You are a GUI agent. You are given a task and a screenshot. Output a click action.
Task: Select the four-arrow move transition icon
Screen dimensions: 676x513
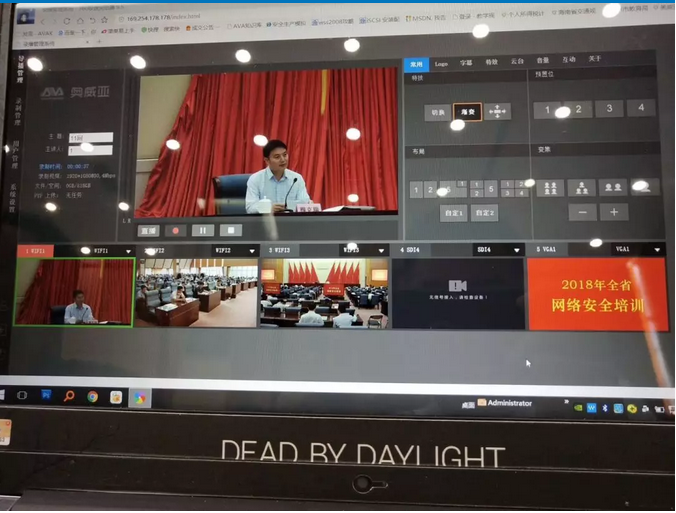497,112
